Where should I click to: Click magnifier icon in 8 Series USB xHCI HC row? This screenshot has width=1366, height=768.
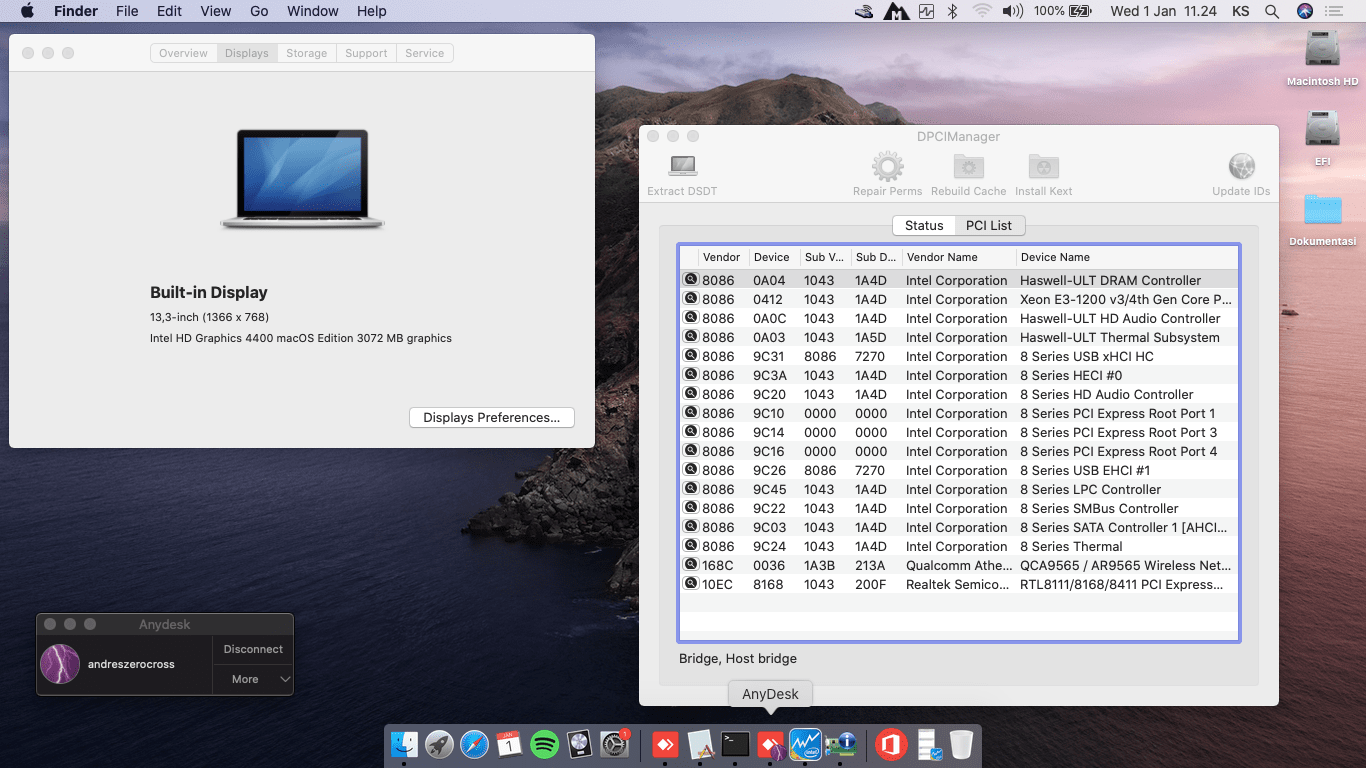coord(690,356)
